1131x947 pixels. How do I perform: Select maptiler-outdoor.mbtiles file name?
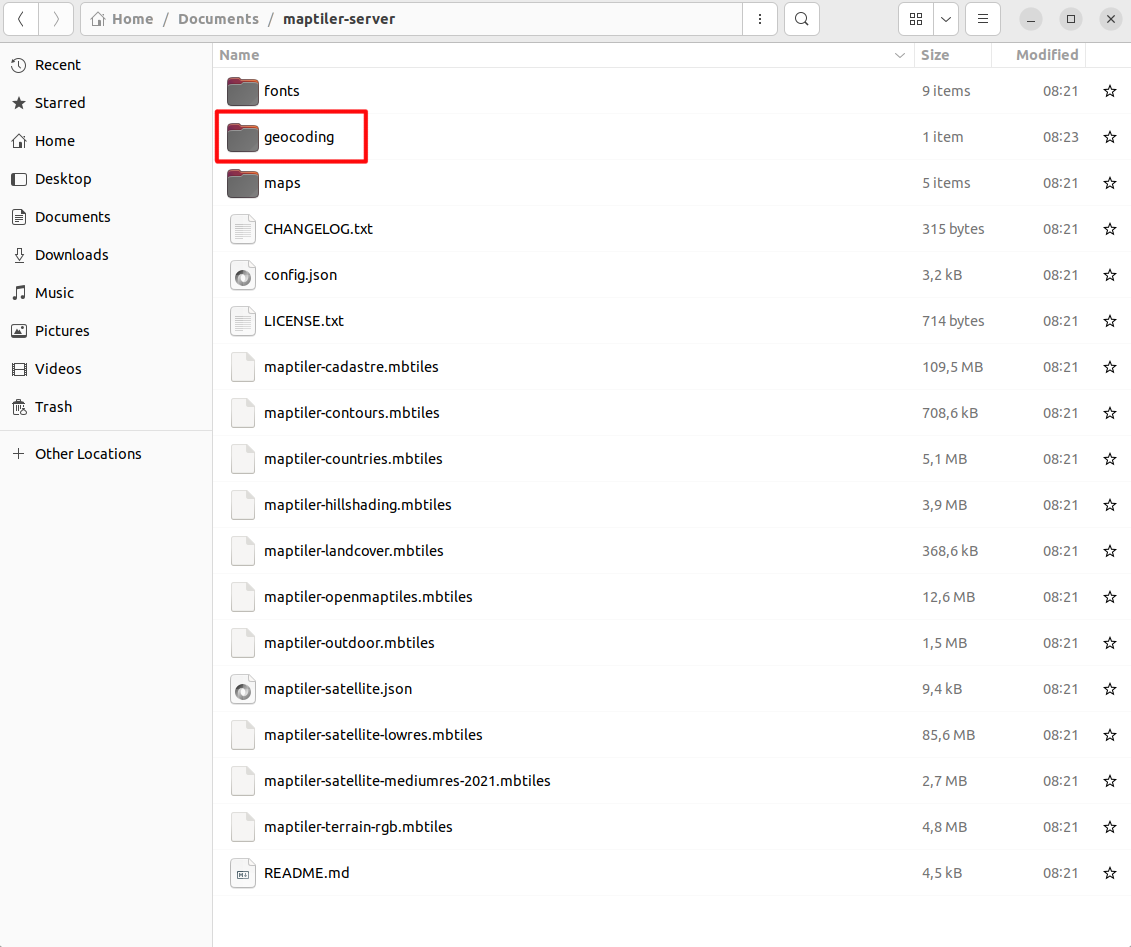click(349, 643)
